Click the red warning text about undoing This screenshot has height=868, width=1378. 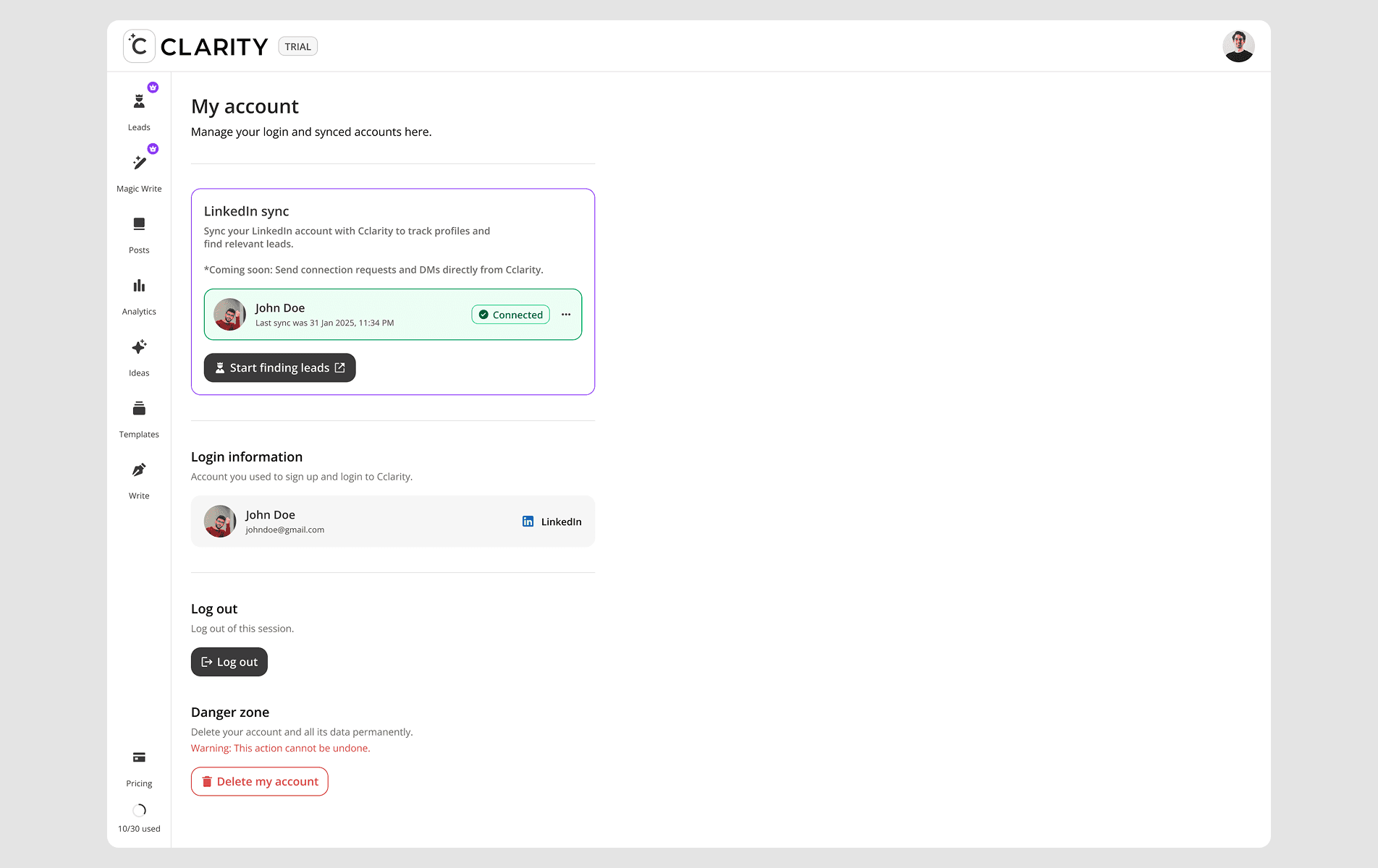pyautogui.click(x=281, y=748)
